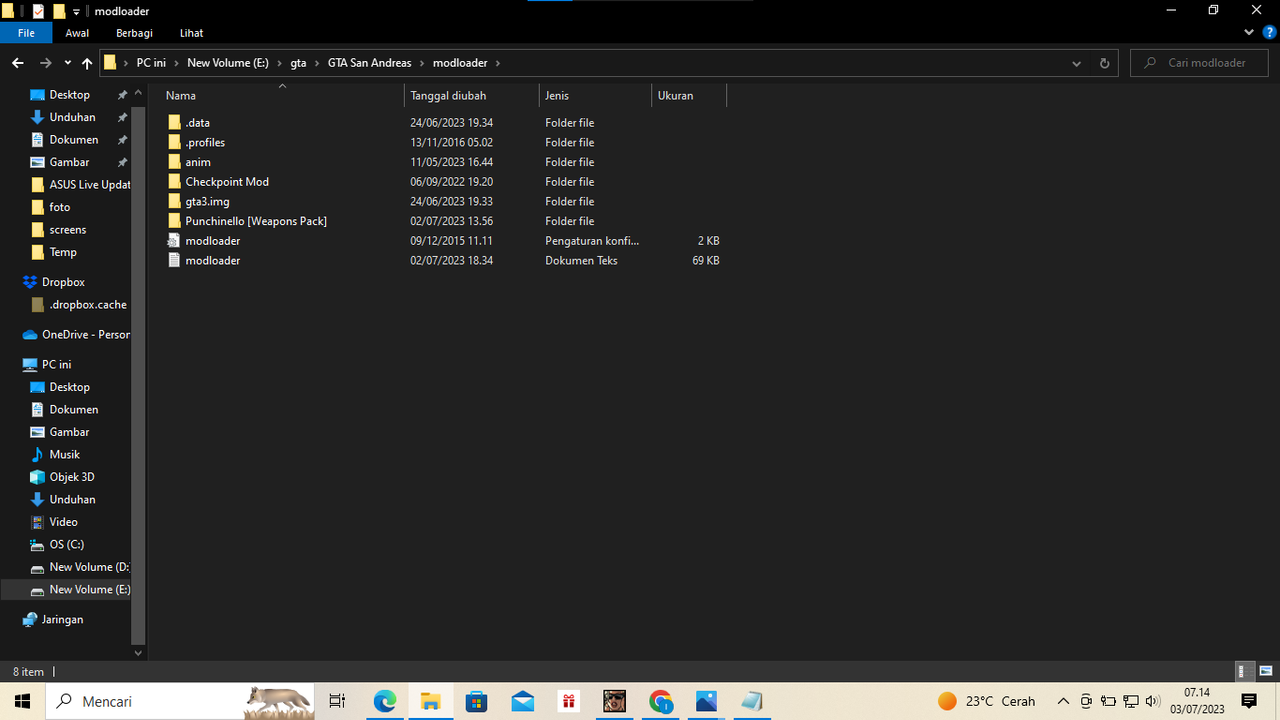Show hidden system tray icons

[x=1063, y=701]
